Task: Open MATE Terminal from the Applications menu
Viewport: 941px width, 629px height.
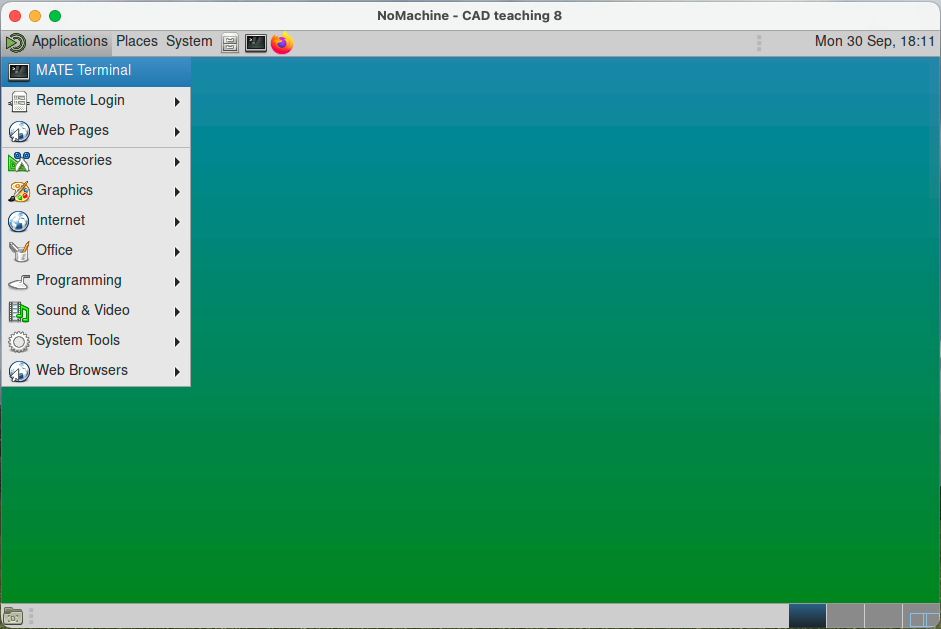Action: (x=82, y=70)
